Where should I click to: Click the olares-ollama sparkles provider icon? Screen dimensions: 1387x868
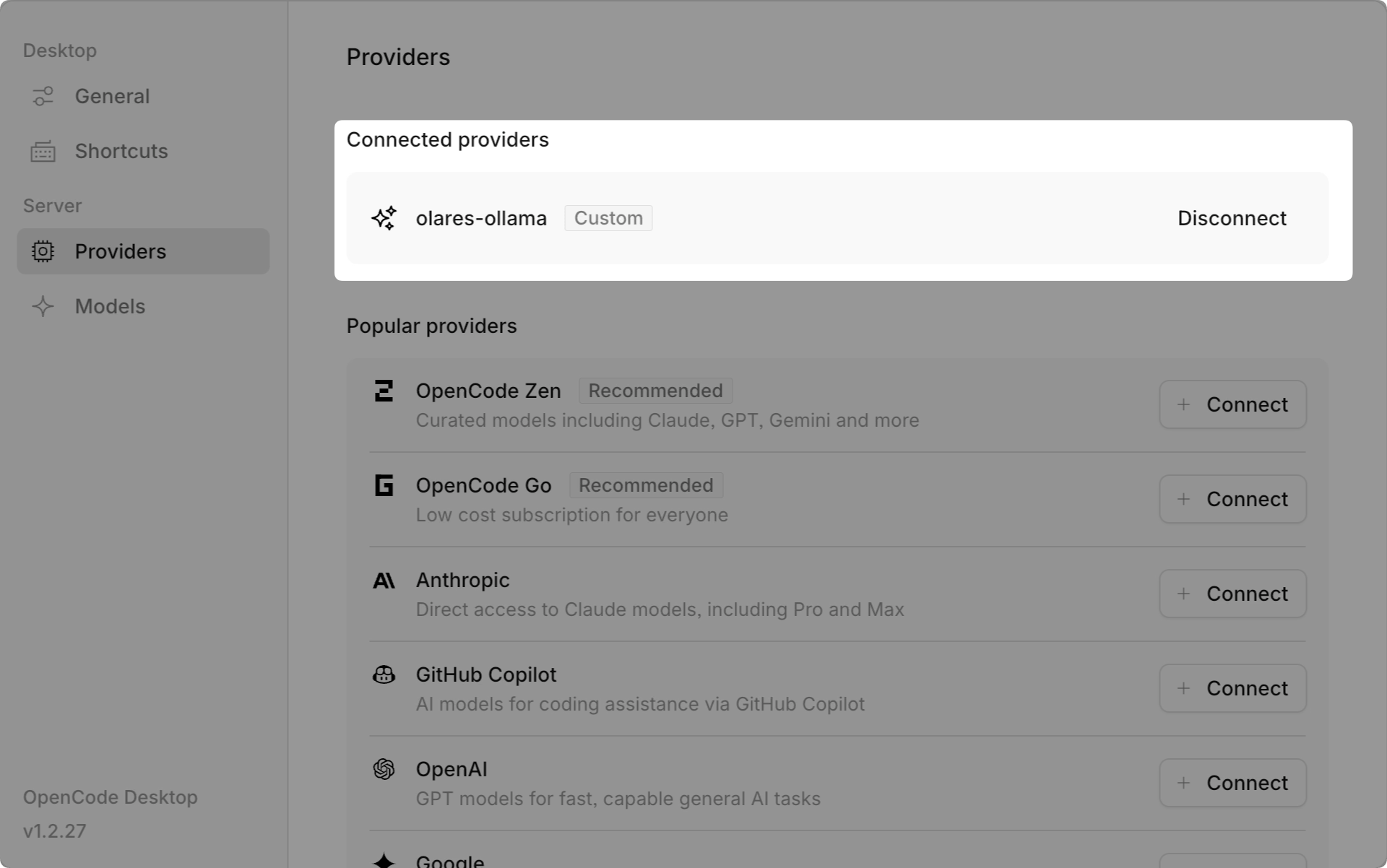[384, 217]
